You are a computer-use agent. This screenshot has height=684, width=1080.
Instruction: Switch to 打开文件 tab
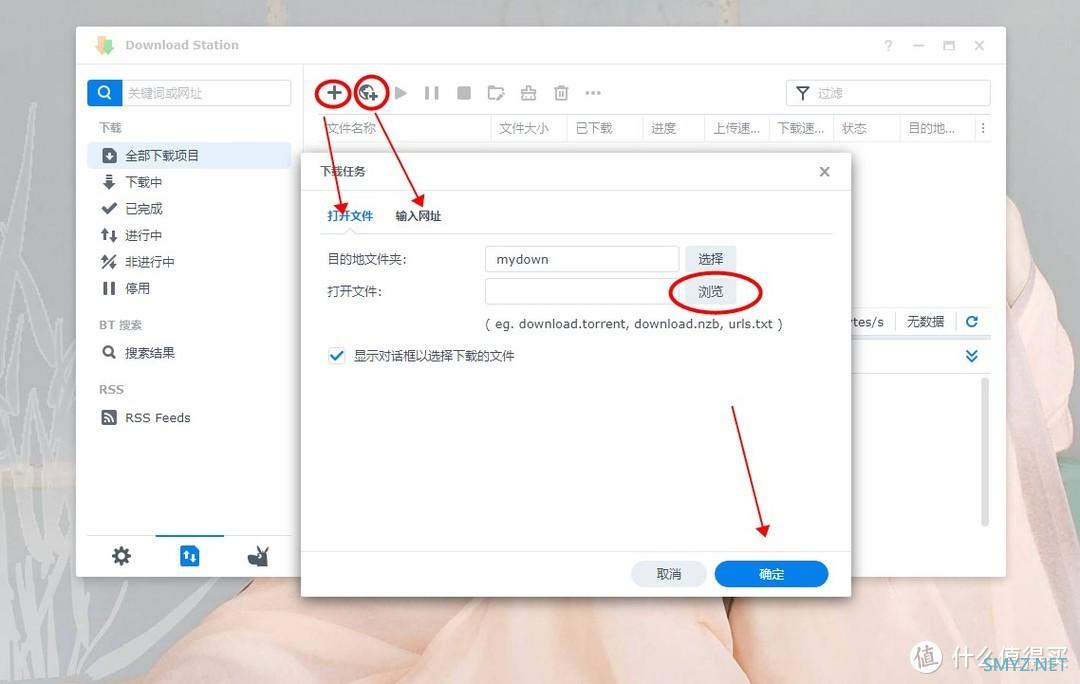(x=350, y=216)
